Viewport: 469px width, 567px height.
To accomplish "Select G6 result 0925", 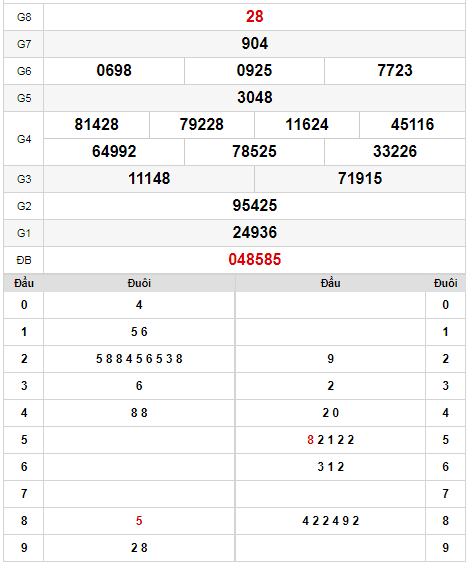I will click(x=254, y=71).
